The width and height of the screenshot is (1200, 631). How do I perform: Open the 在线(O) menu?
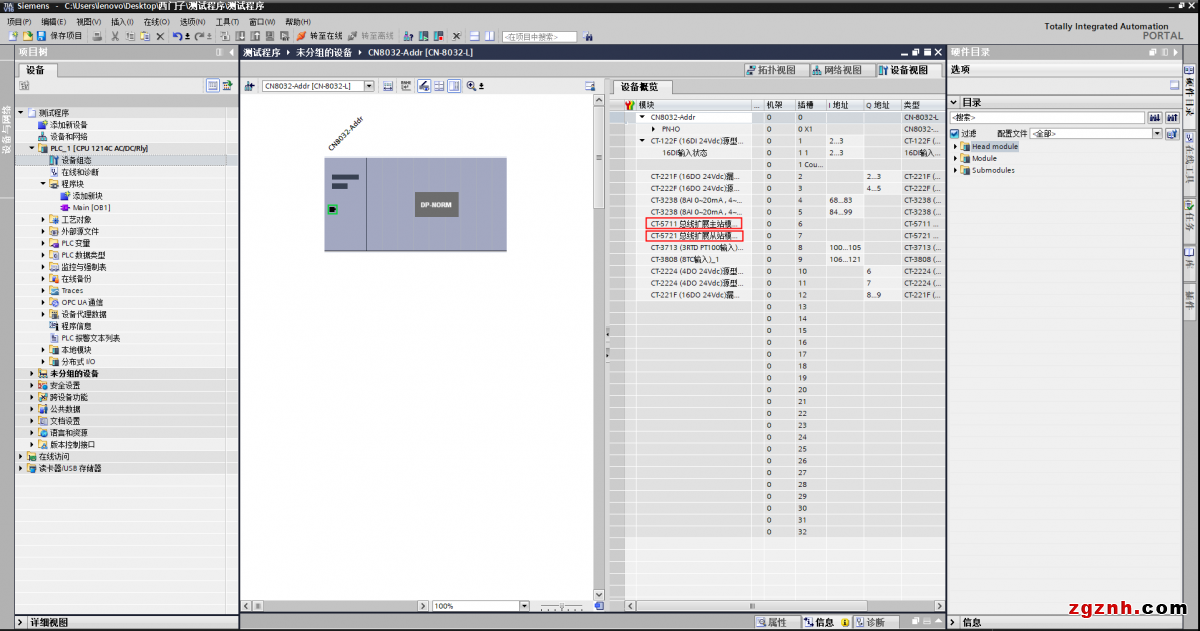point(156,21)
